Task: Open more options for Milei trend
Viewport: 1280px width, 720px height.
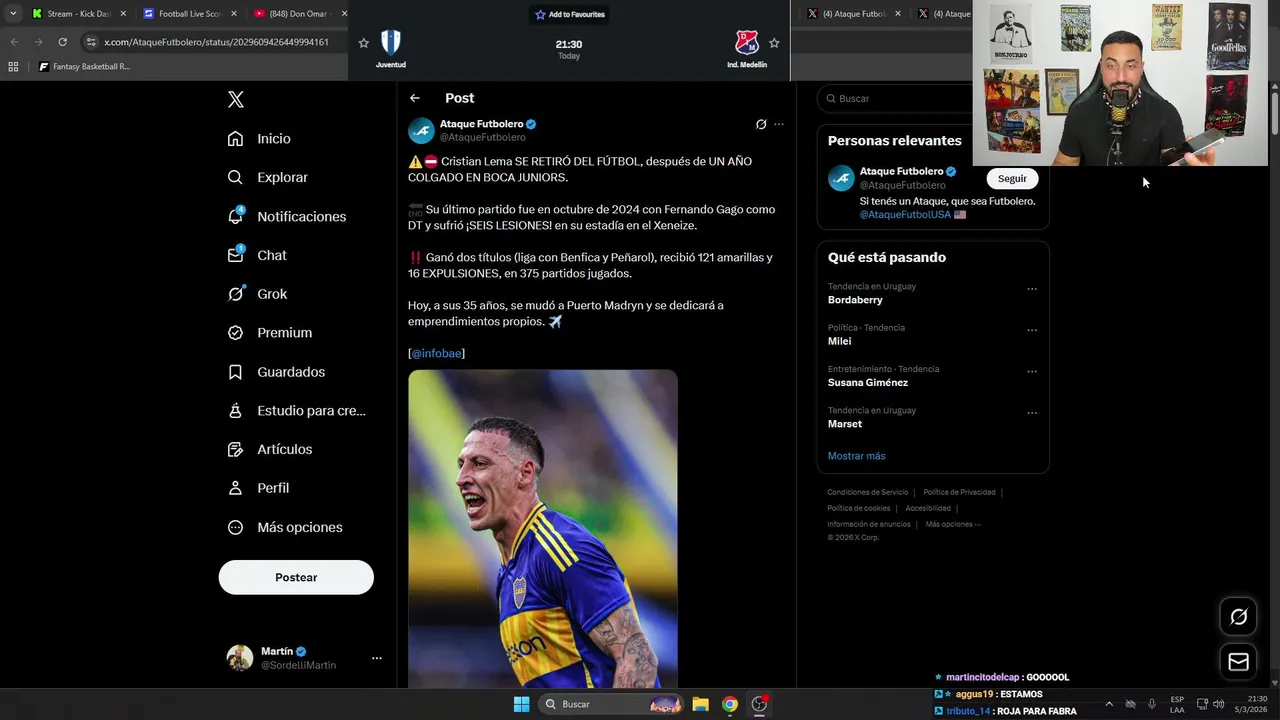Action: [x=1032, y=331]
